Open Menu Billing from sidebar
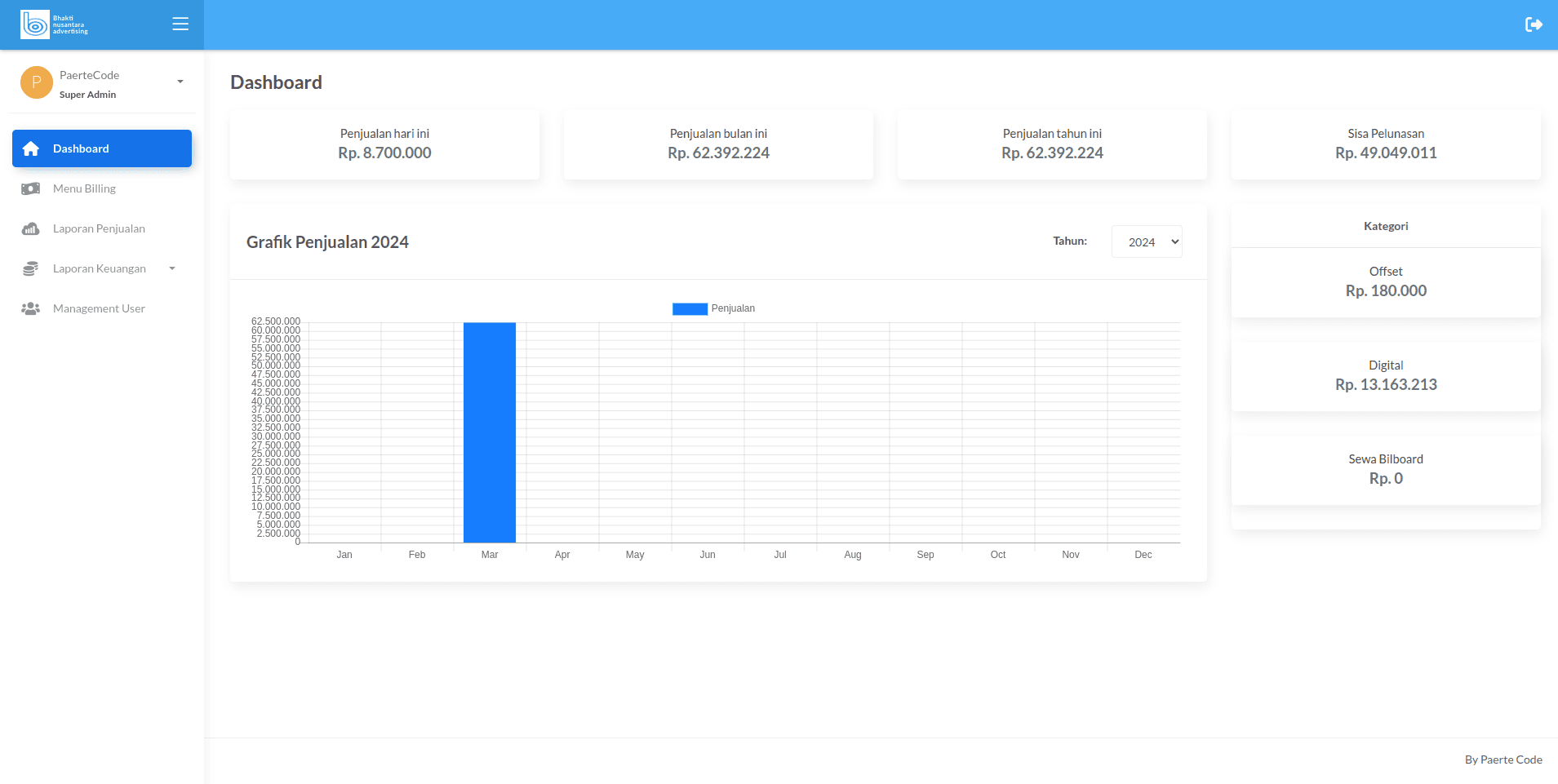Image resolution: width=1558 pixels, height=784 pixels. [x=84, y=188]
